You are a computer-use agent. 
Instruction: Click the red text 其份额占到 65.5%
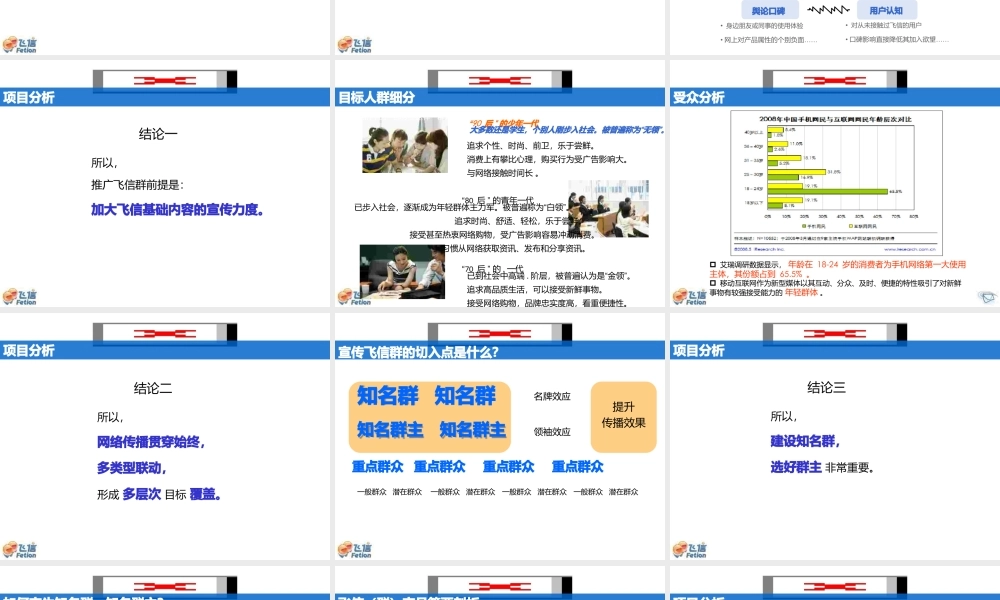(760, 274)
